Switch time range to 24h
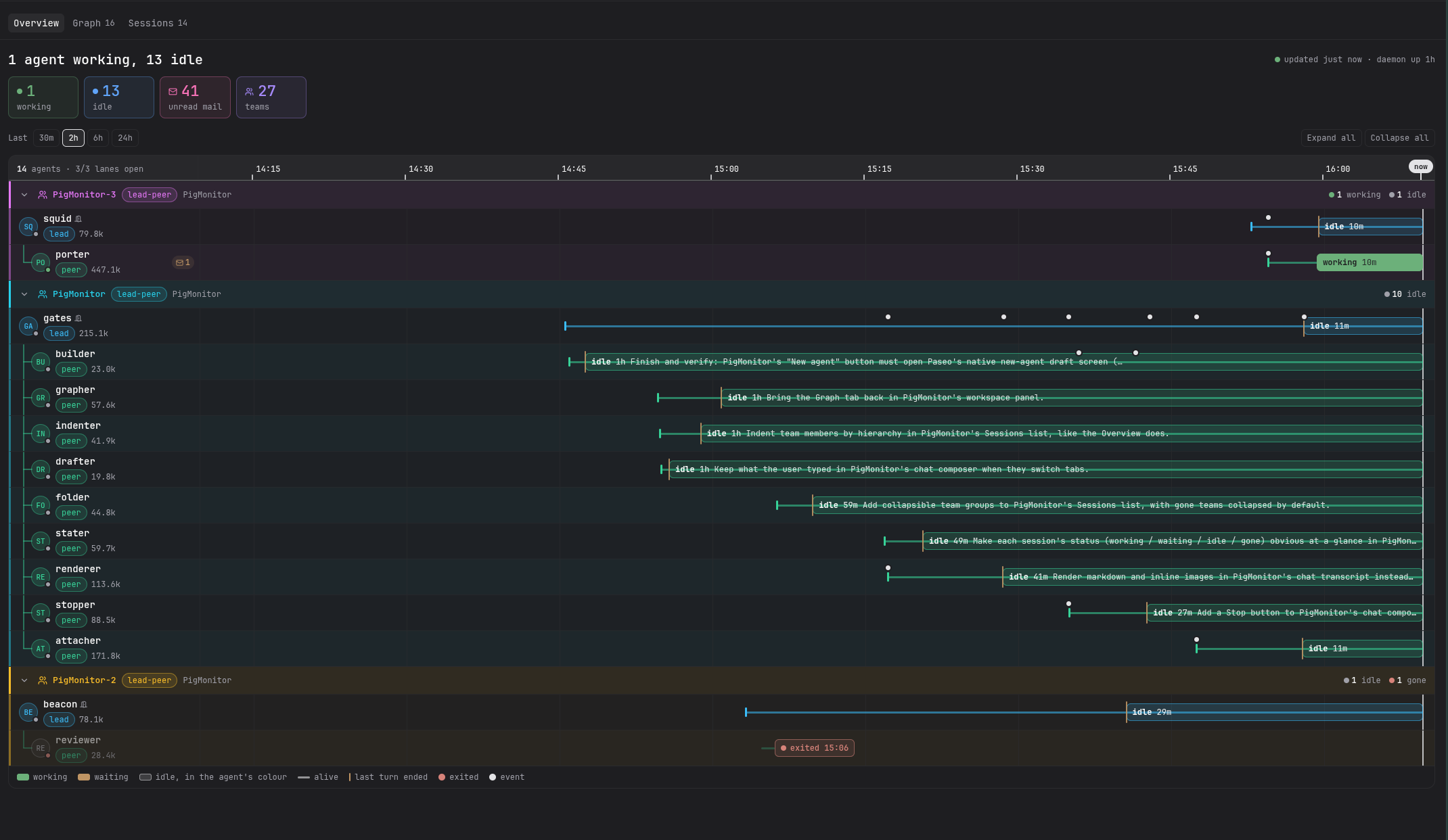Image resolution: width=1448 pixels, height=840 pixels. [x=125, y=138]
